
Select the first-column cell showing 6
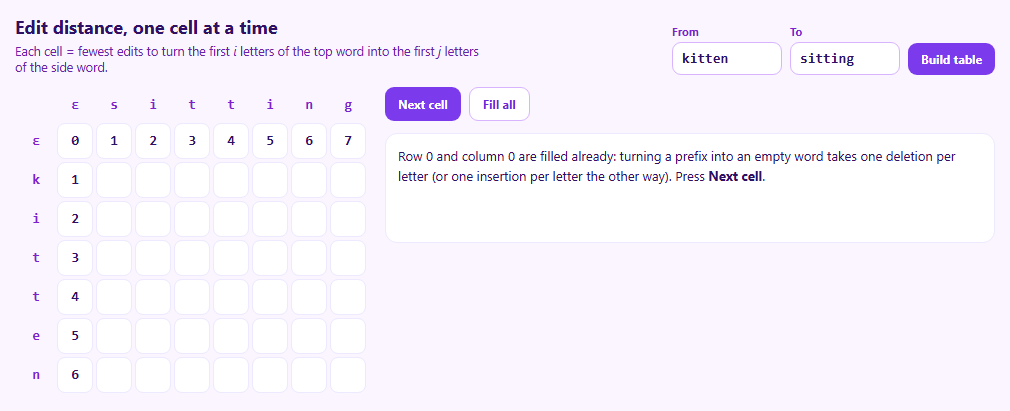75,375
